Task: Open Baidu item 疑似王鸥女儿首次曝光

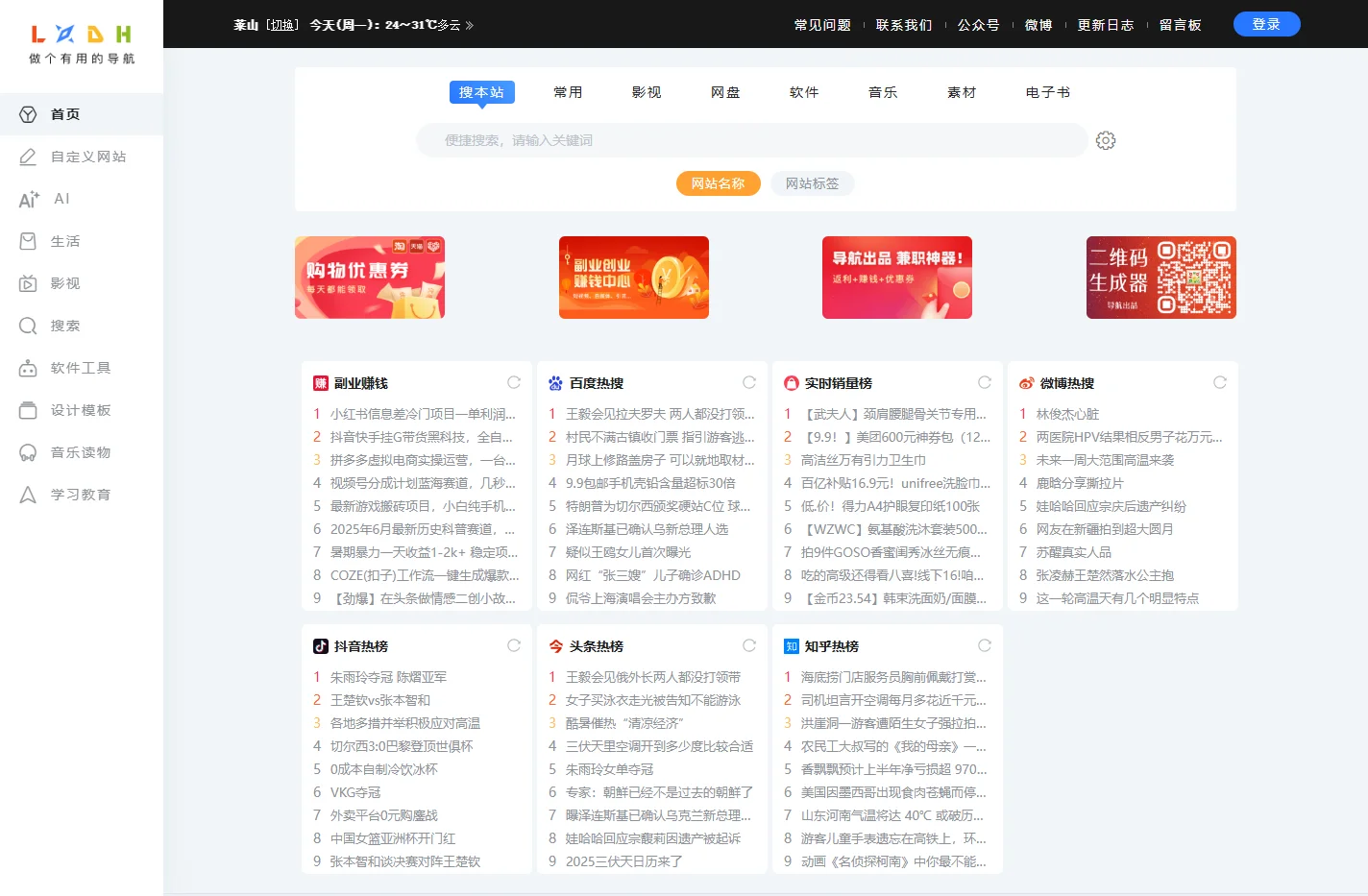Action: click(628, 552)
